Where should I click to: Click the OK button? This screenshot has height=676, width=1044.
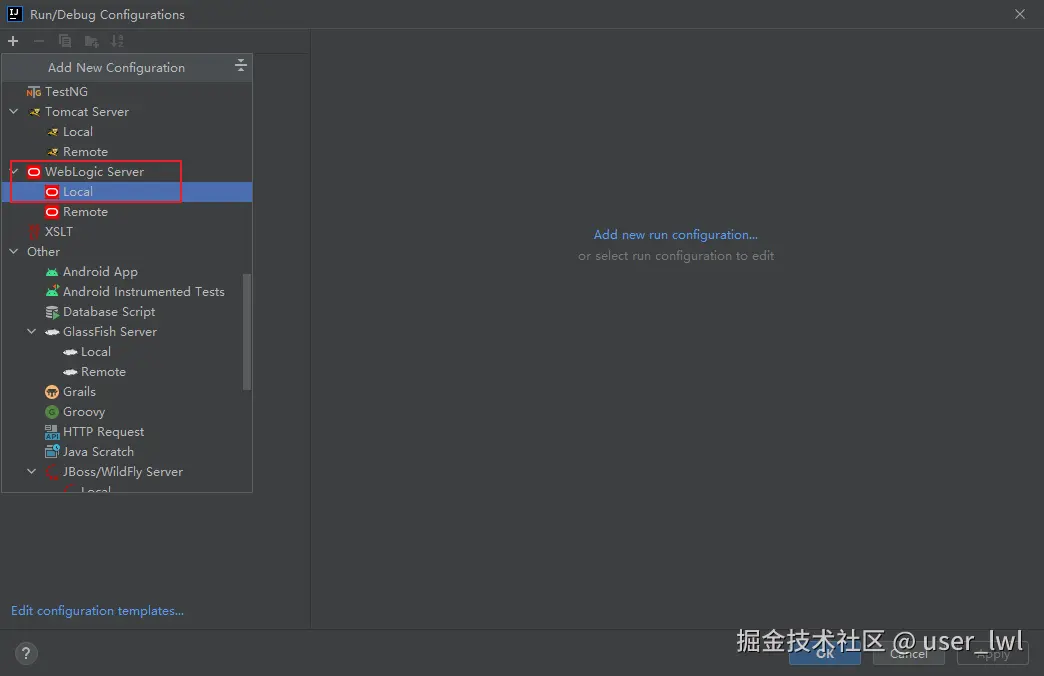coord(824,654)
